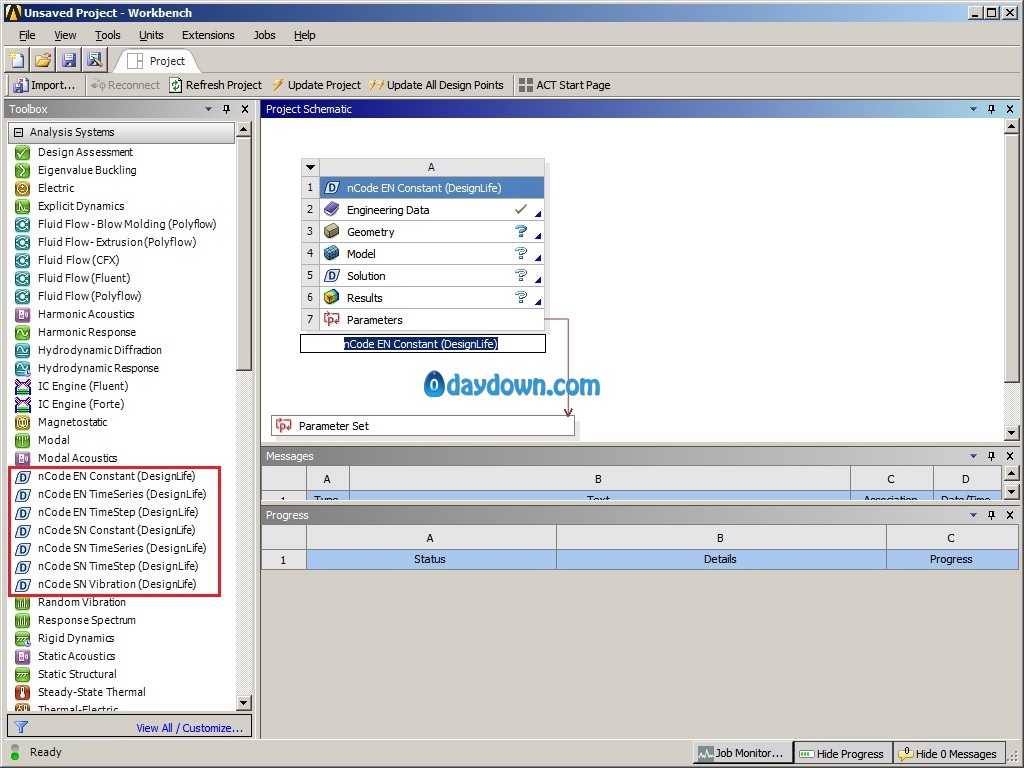
Task: Open the Progress pane dropdown arrow
Action: tap(973, 515)
